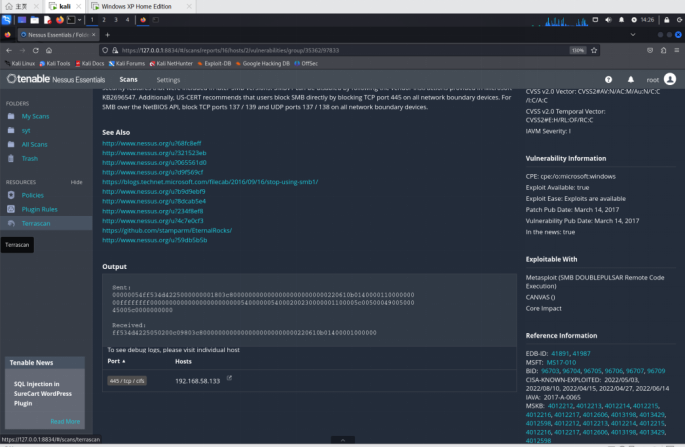Open the stop-using-smb1 technet blog link
This screenshot has width=685, height=448.
[x=210, y=182]
